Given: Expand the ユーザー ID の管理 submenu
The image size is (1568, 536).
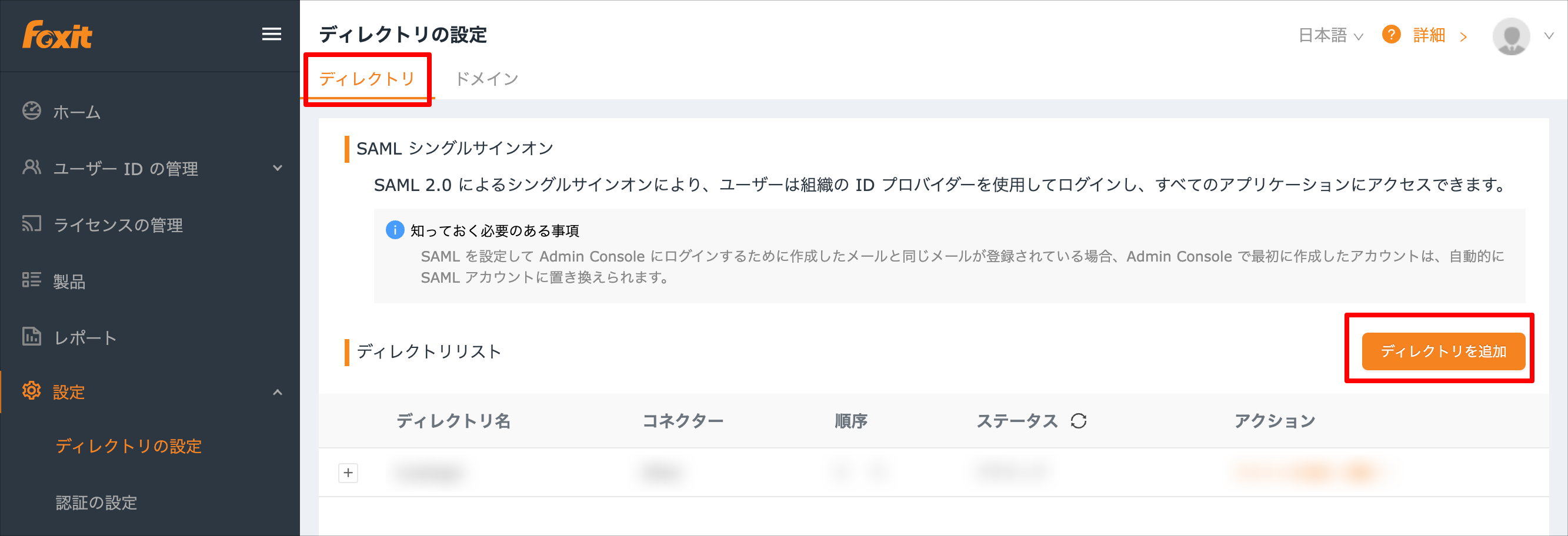Looking at the screenshot, I should [278, 168].
